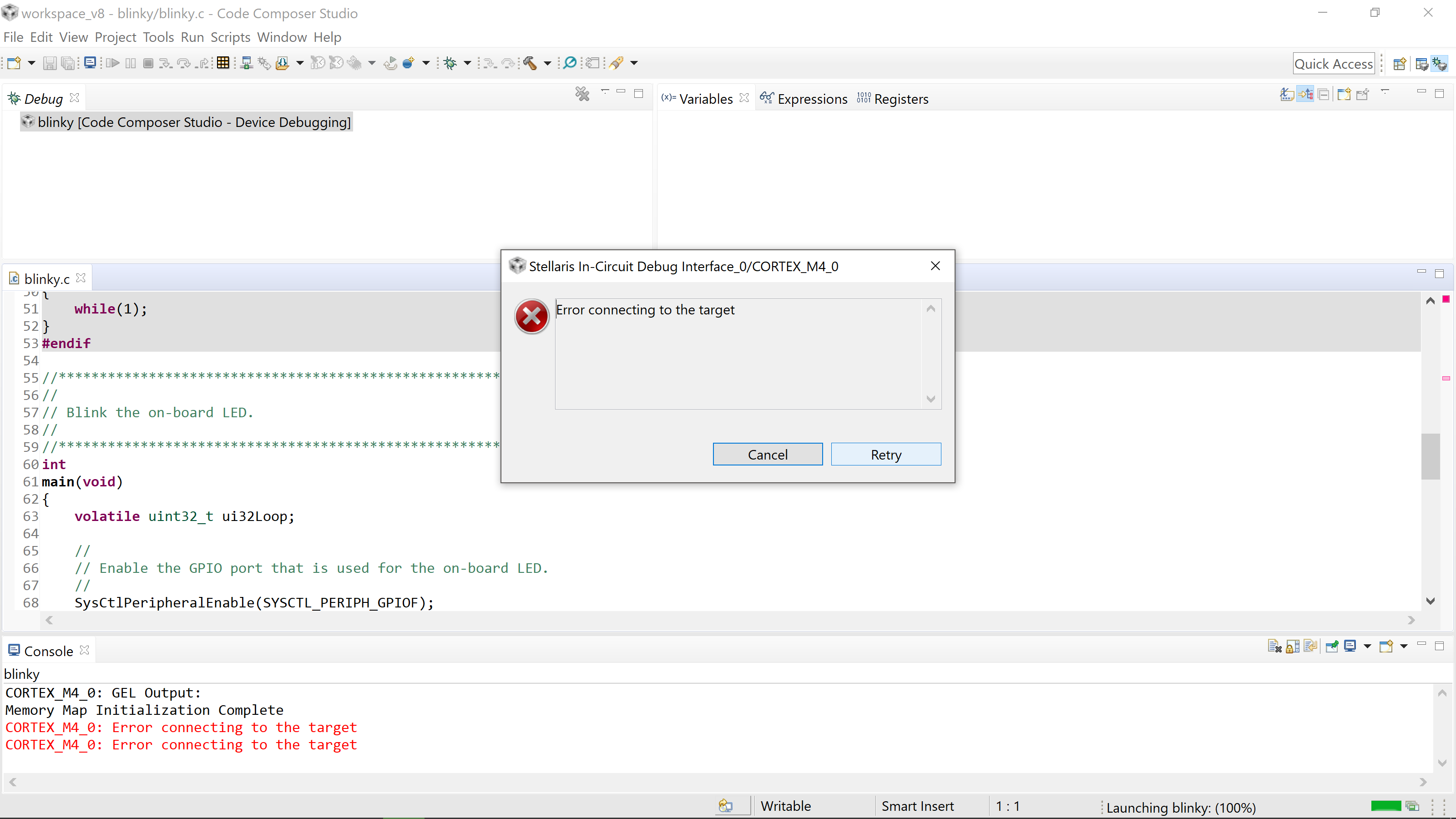Open dropdown arrow beside Build hammer
1456x819 pixels.
547,63
